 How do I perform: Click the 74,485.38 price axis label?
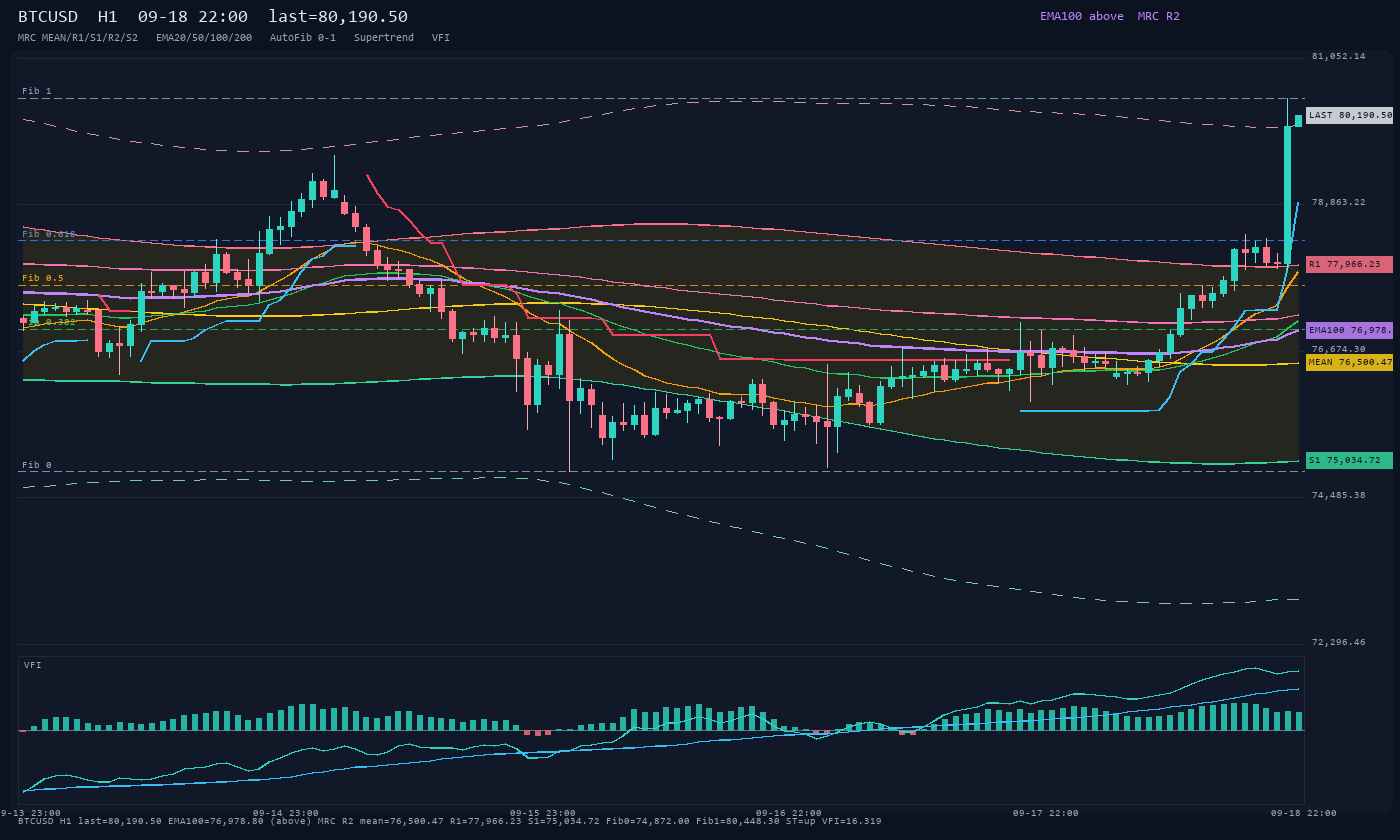pos(1338,495)
